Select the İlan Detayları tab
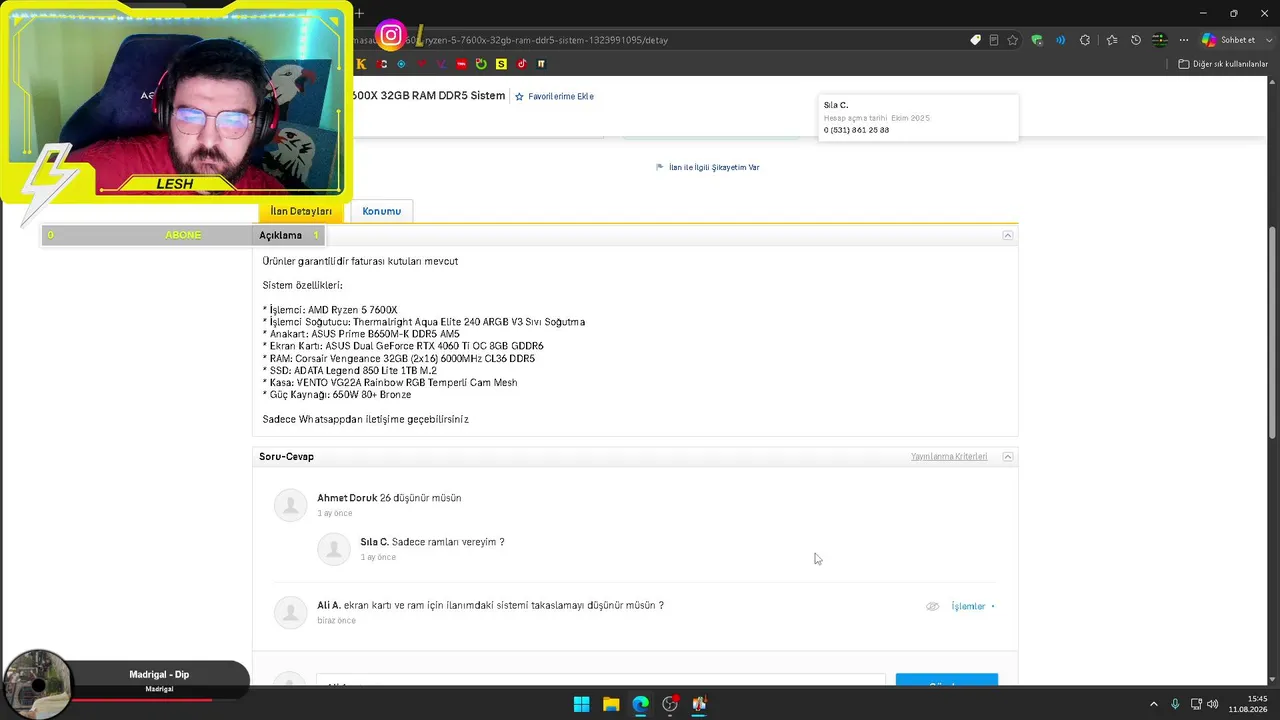Screen dimensions: 1280x720 301,211
